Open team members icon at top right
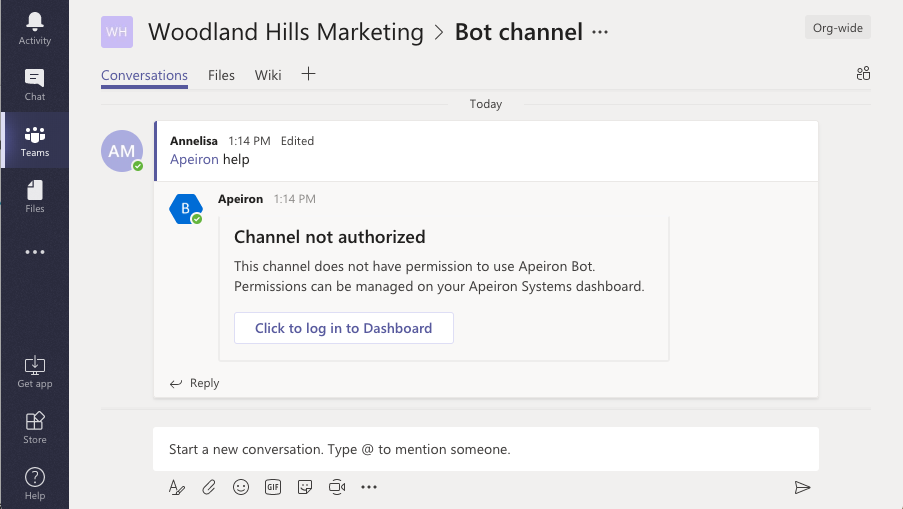The image size is (903, 509). click(863, 74)
